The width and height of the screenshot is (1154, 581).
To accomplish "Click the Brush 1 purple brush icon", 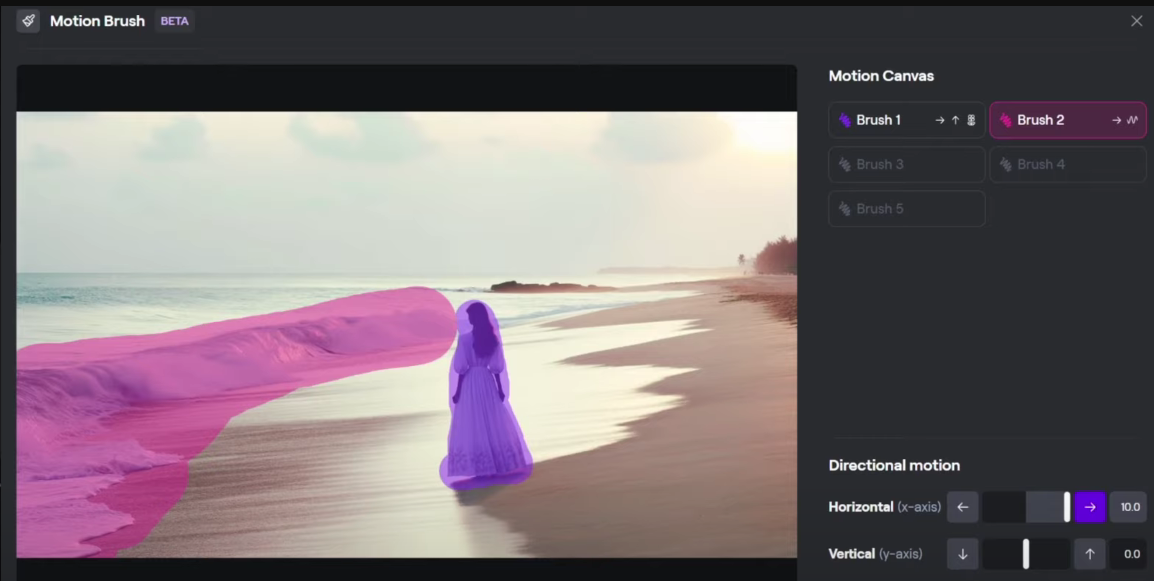I will point(845,120).
